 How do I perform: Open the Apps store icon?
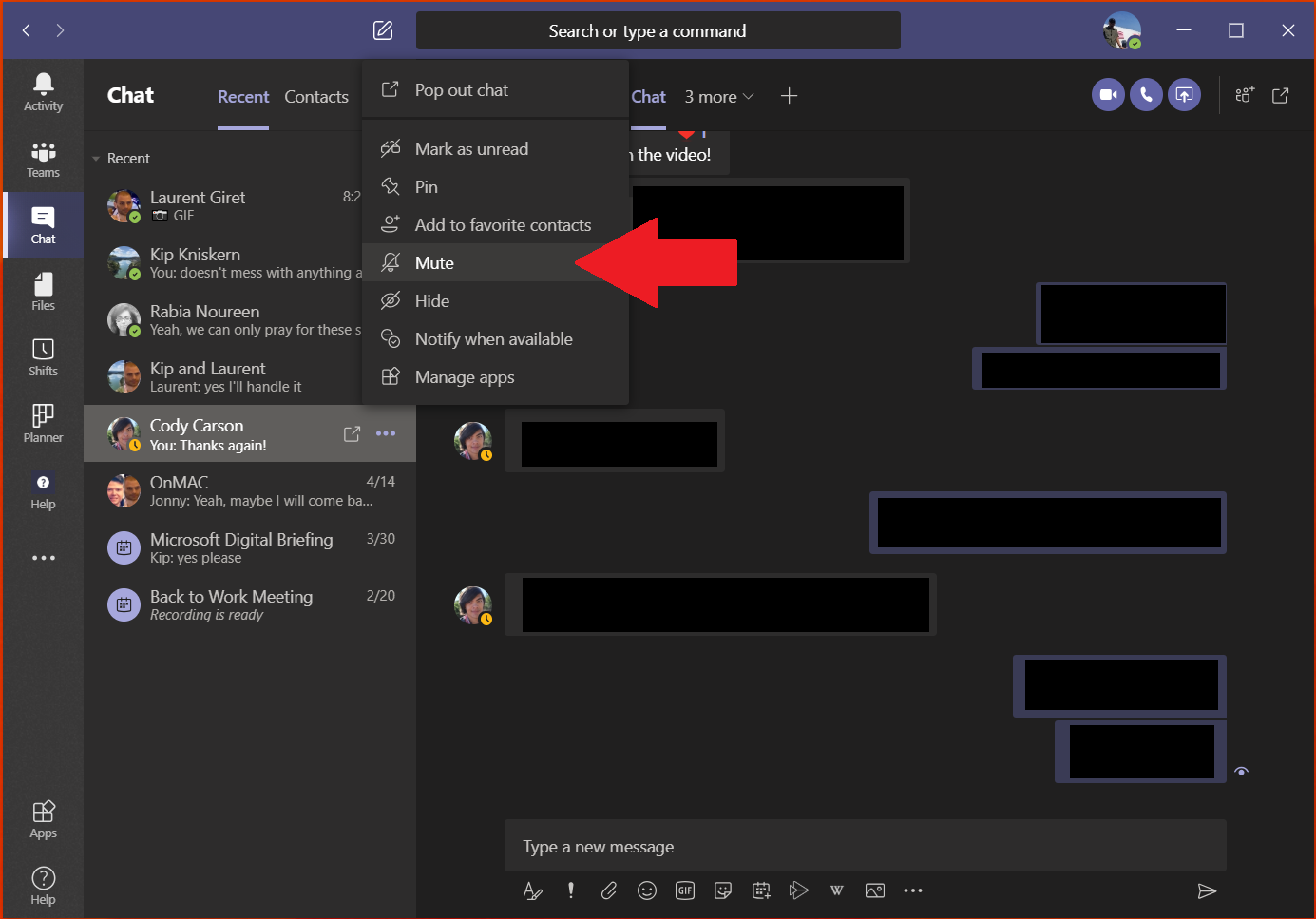(x=43, y=819)
